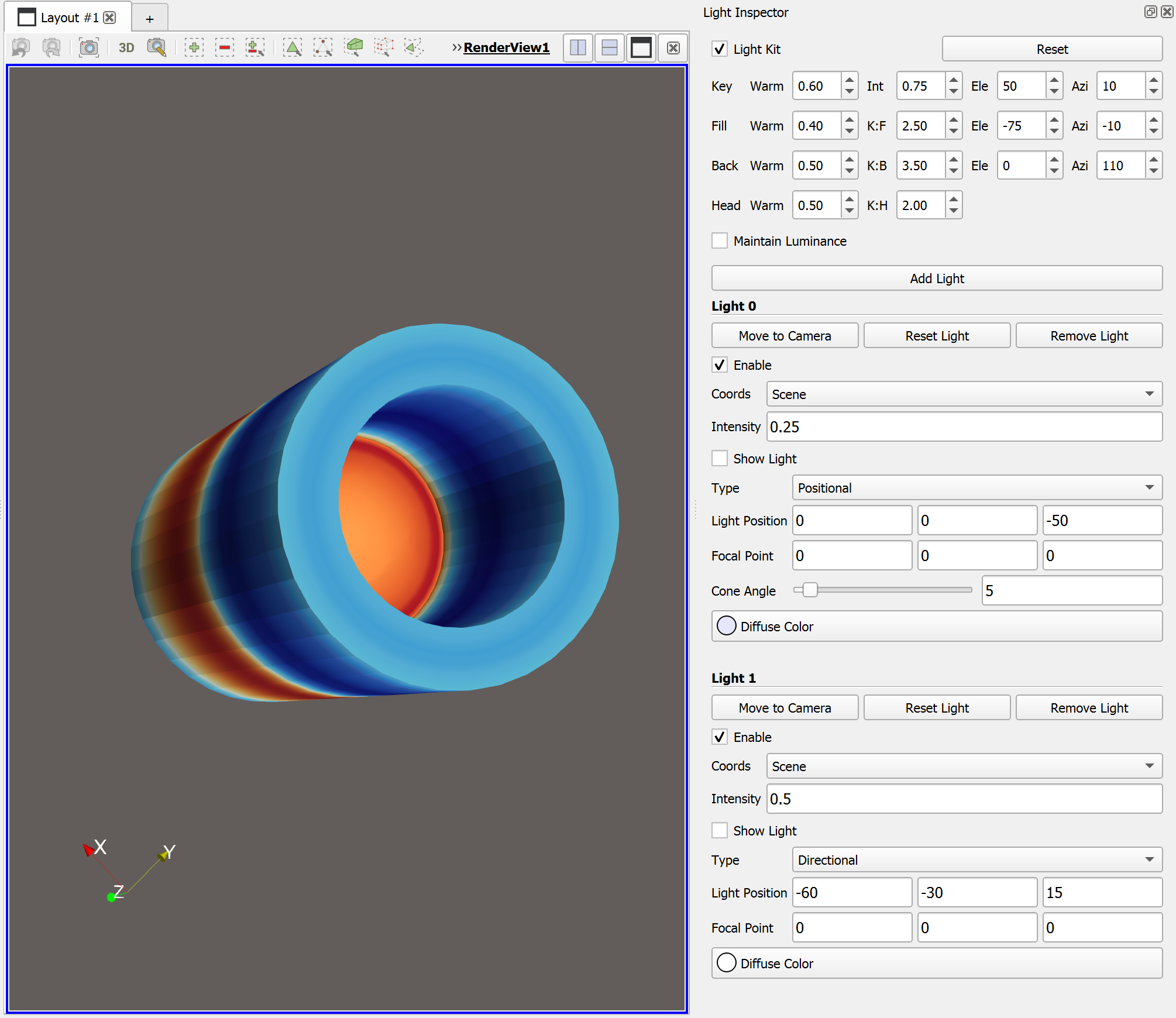Float the Light Inspector panel
This screenshot has width=1176, height=1018.
pos(1150,12)
